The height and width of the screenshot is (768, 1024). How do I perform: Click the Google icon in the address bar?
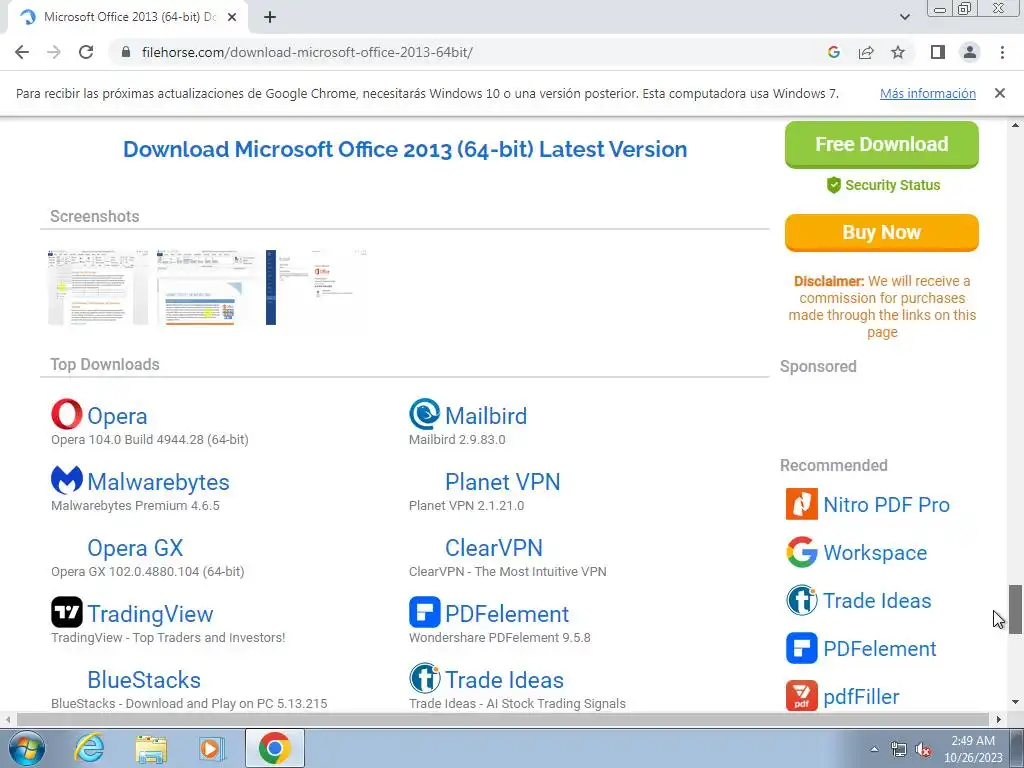pos(833,52)
